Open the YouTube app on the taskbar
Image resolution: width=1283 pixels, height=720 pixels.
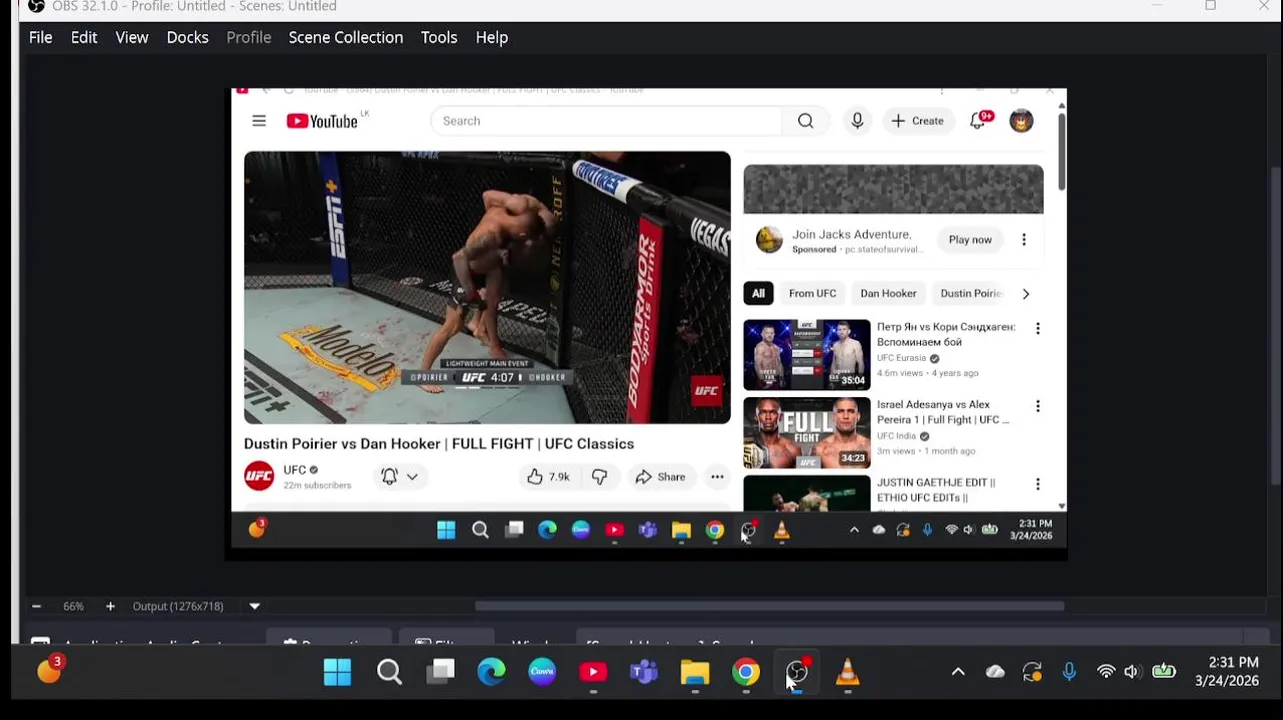coord(593,672)
